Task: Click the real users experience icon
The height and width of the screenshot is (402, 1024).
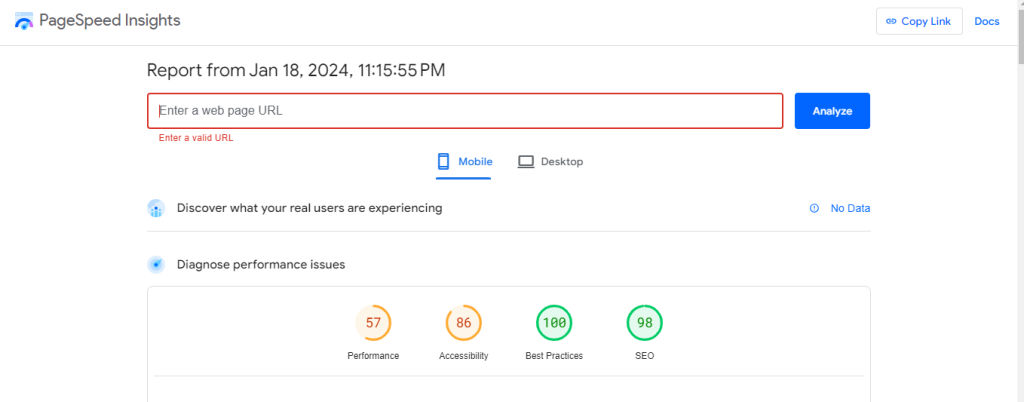Action: (x=156, y=209)
